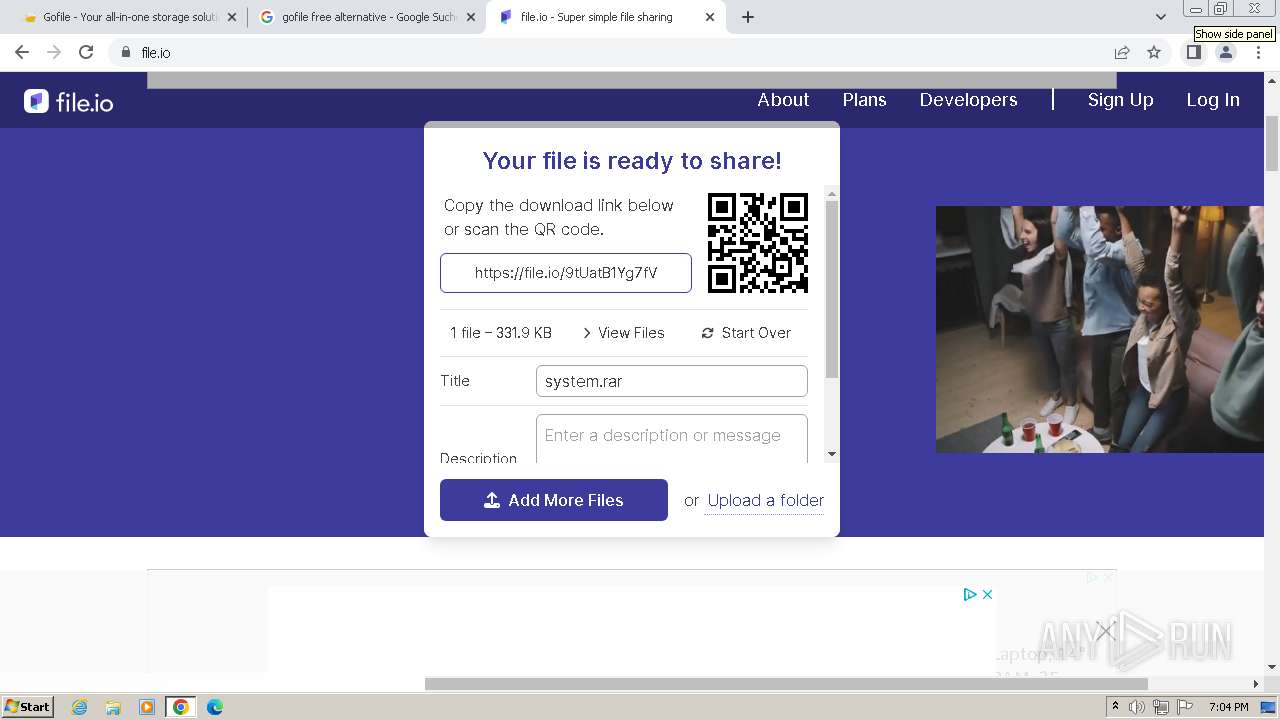Click the Description text area
The height and width of the screenshot is (720, 1280).
coord(672,439)
